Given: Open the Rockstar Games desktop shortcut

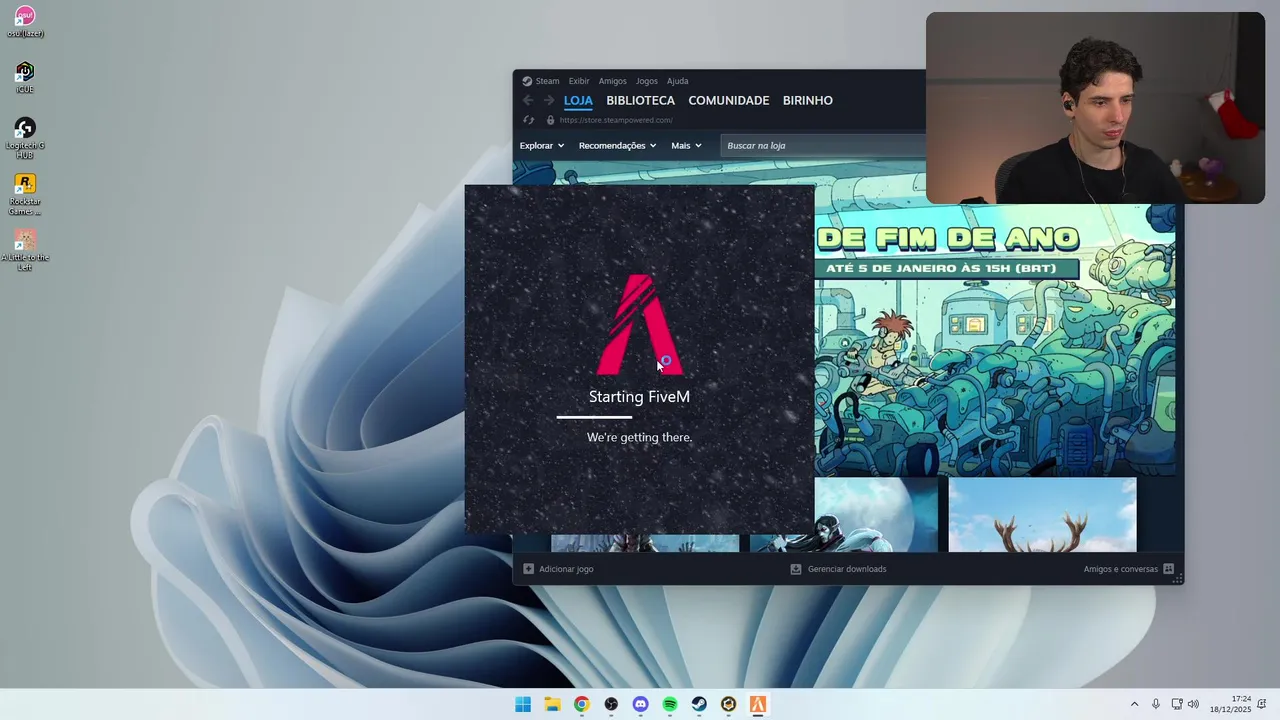Looking at the screenshot, I should pyautogui.click(x=25, y=194).
